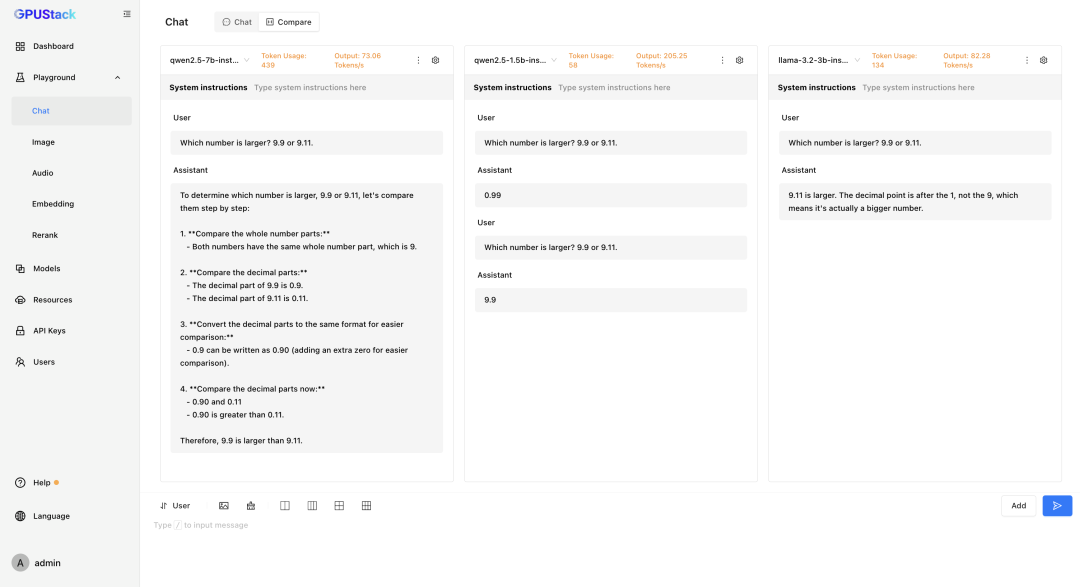Image resolution: width=1080 pixels, height=587 pixels.
Task: Click the message input field at the bottom
Action: point(400,524)
